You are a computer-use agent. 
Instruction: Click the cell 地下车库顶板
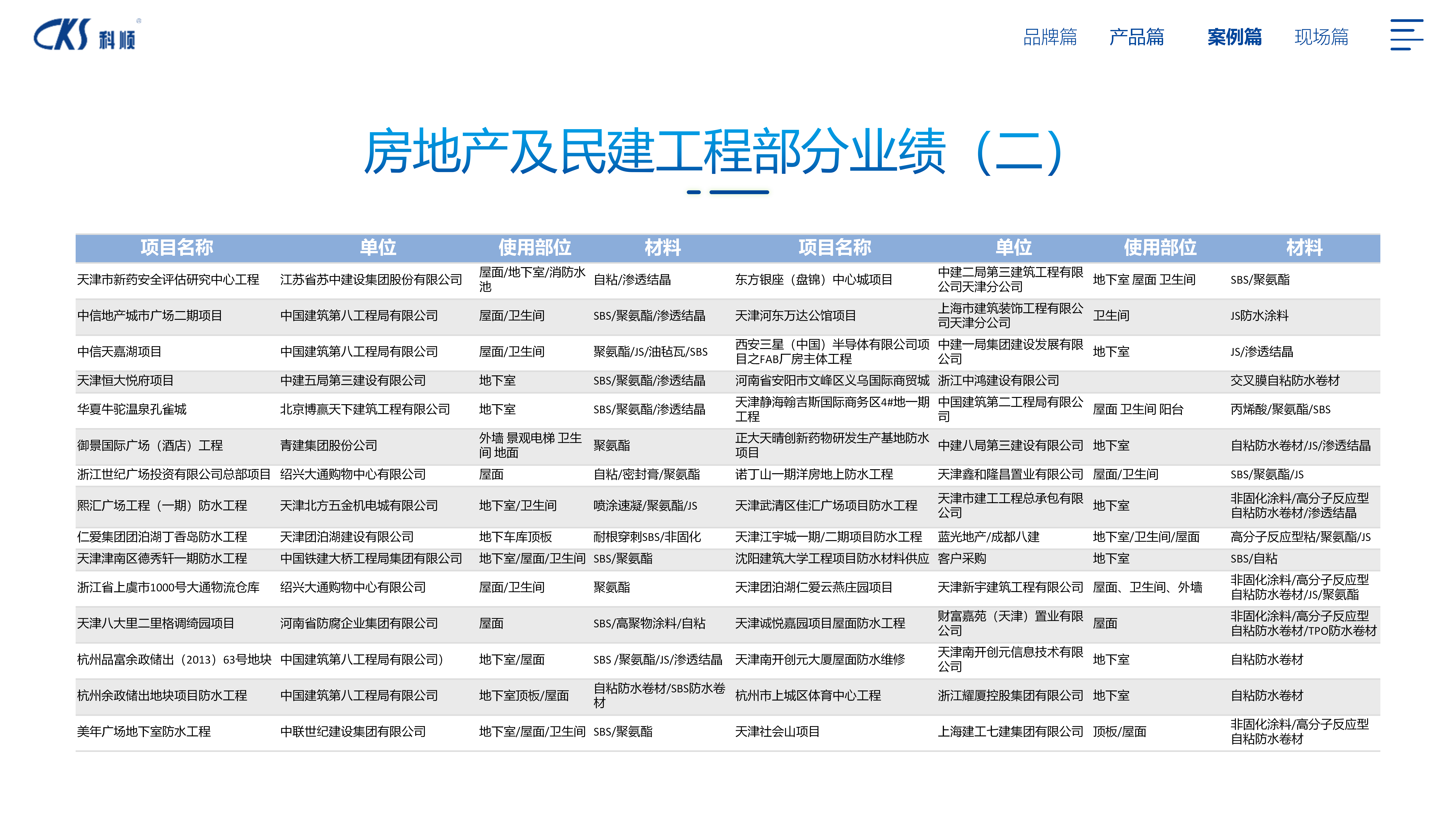click(515, 537)
